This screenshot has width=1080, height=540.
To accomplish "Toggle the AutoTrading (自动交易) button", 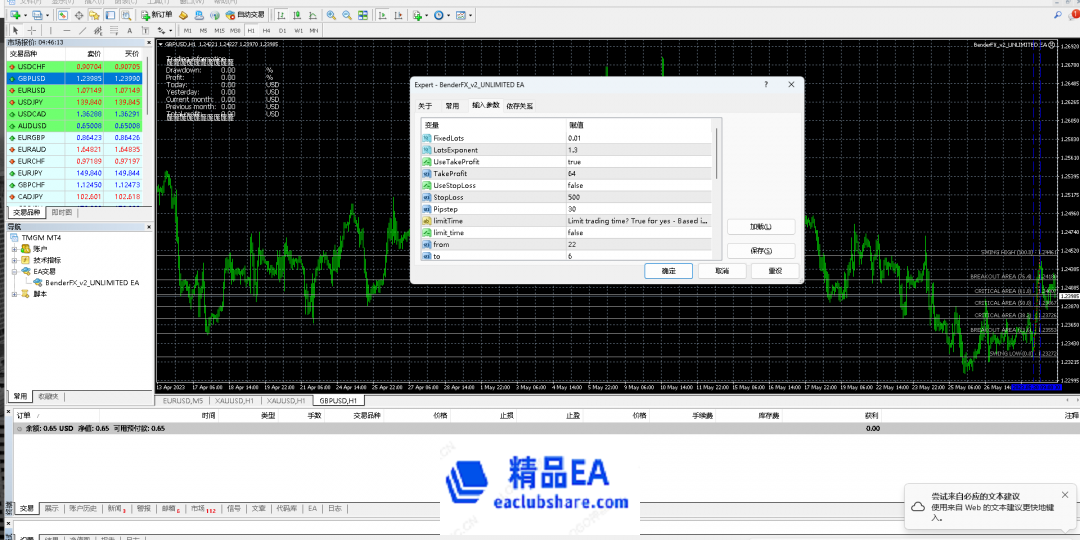I will tap(246, 15).
